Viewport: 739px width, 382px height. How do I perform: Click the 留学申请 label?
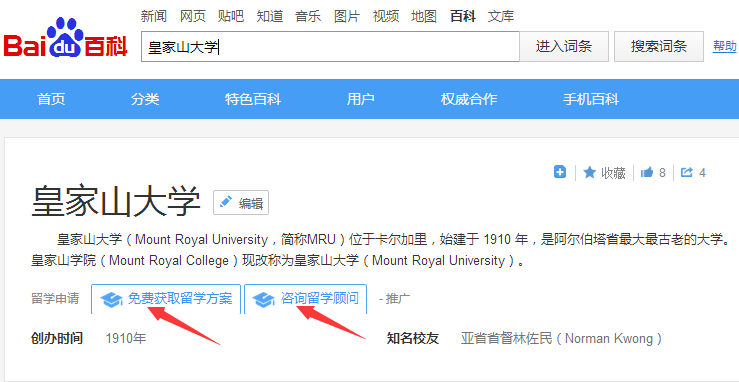click(55, 299)
